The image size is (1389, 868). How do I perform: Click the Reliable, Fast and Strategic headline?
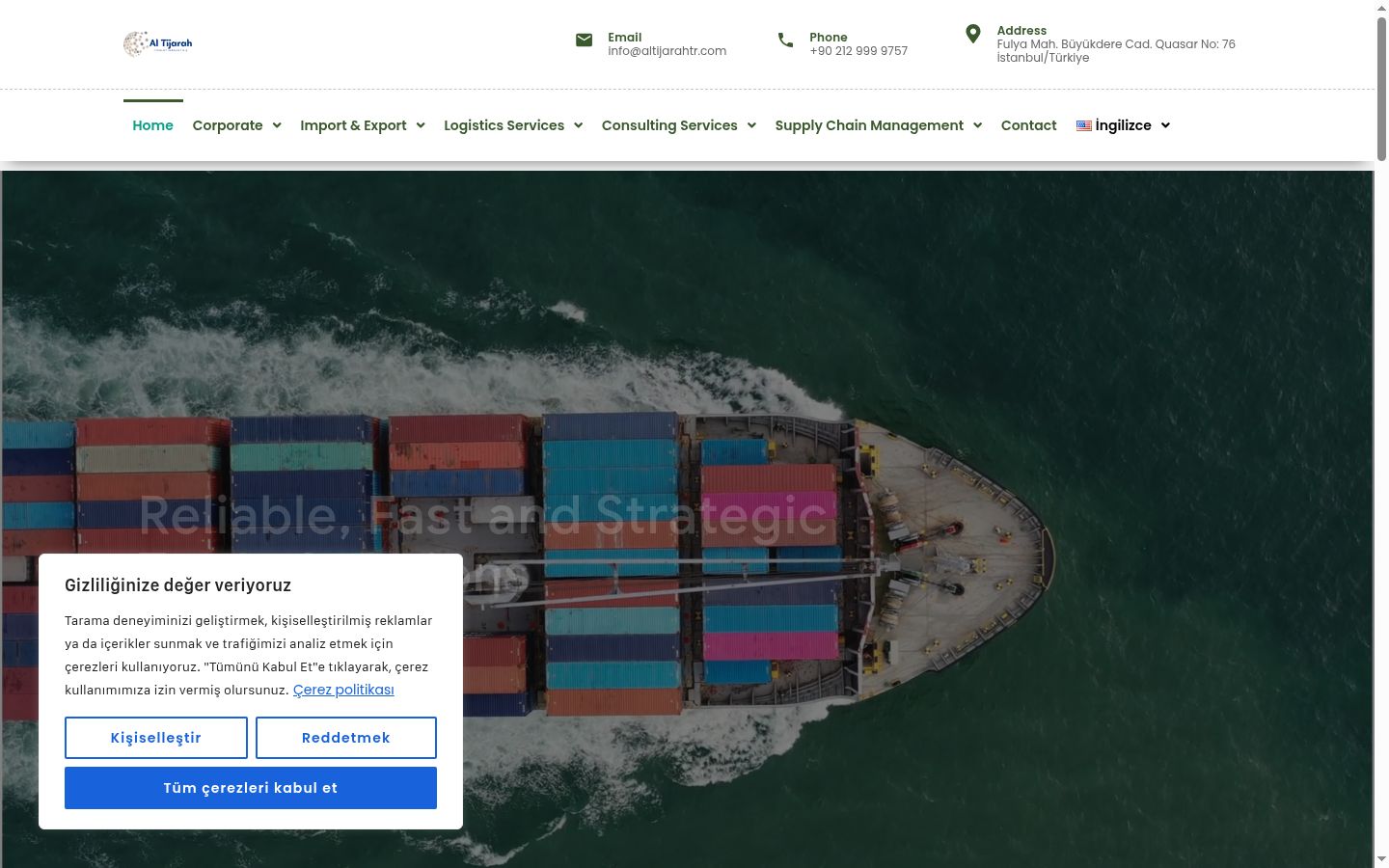(x=483, y=515)
